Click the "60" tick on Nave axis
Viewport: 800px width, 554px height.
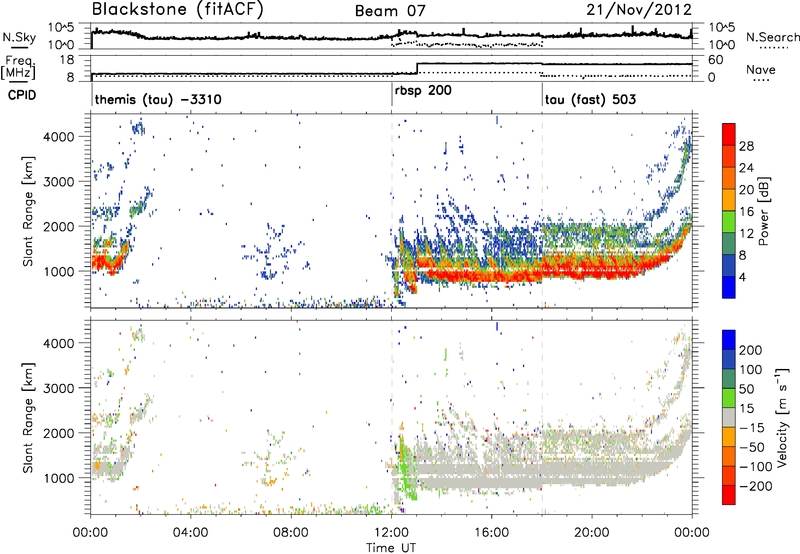coord(715,60)
